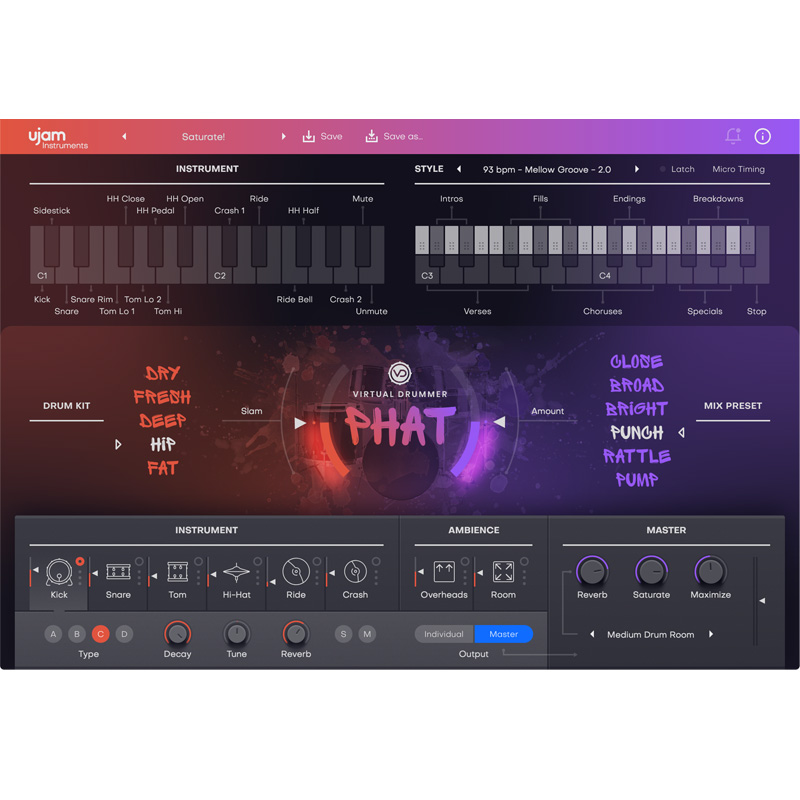This screenshot has height=800, width=800.
Task: Toggle the Crash channel power indicator
Action: 376,561
